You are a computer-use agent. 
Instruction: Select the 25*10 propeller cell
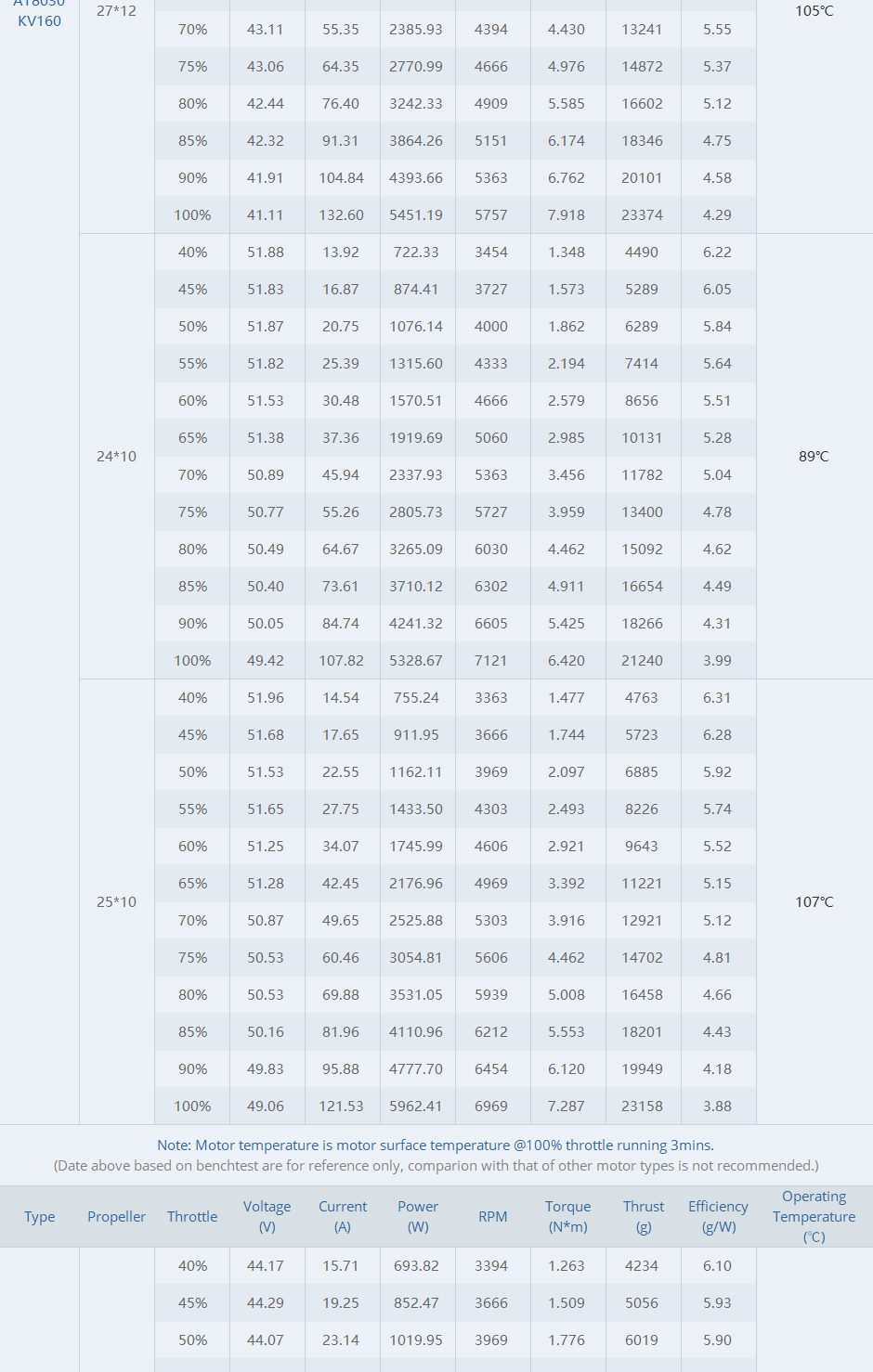(116, 901)
